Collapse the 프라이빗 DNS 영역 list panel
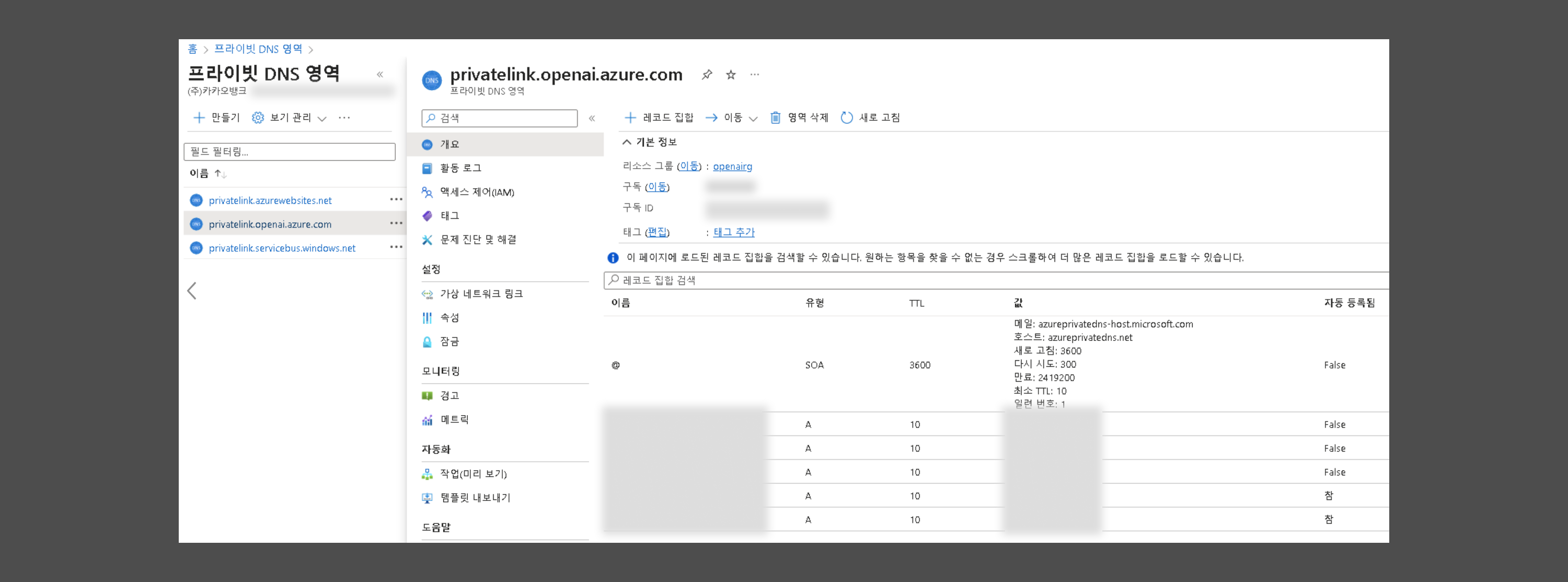This screenshot has height=582, width=1568. (x=380, y=74)
